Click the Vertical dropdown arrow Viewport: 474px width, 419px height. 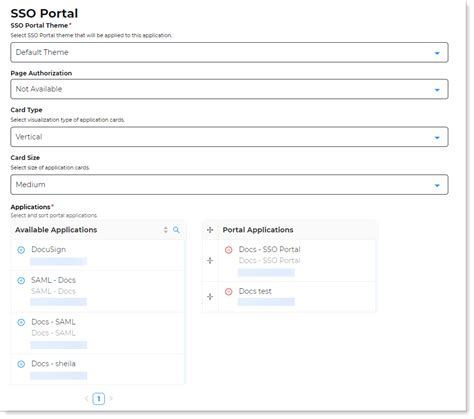point(437,137)
